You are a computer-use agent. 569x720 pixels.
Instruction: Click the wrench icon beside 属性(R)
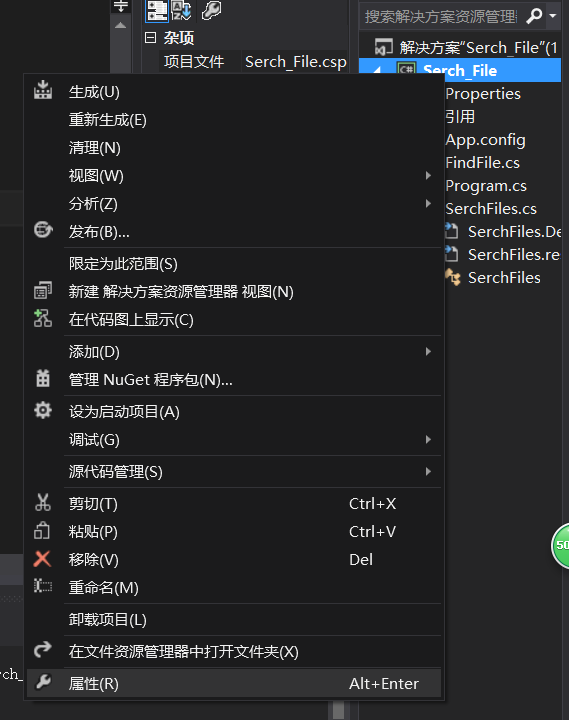coord(43,682)
